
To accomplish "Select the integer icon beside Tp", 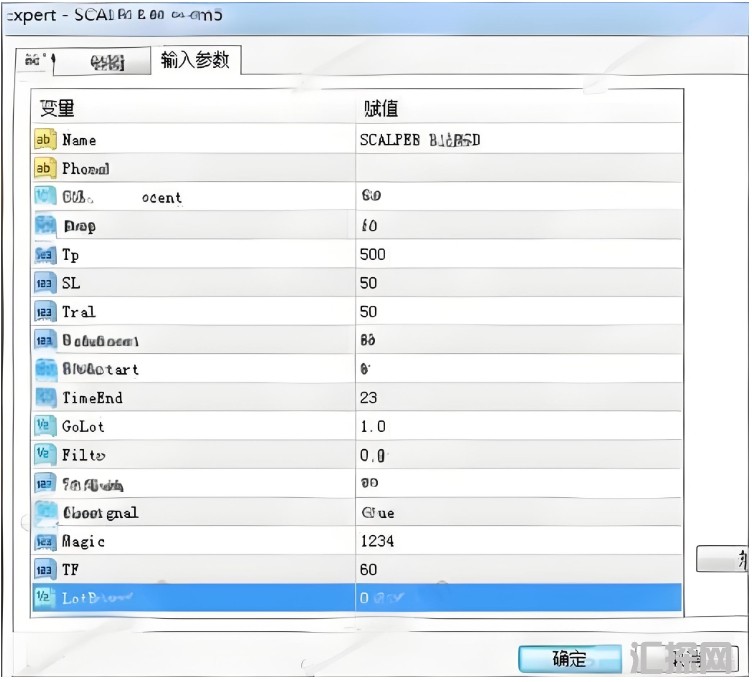I will coord(45,255).
